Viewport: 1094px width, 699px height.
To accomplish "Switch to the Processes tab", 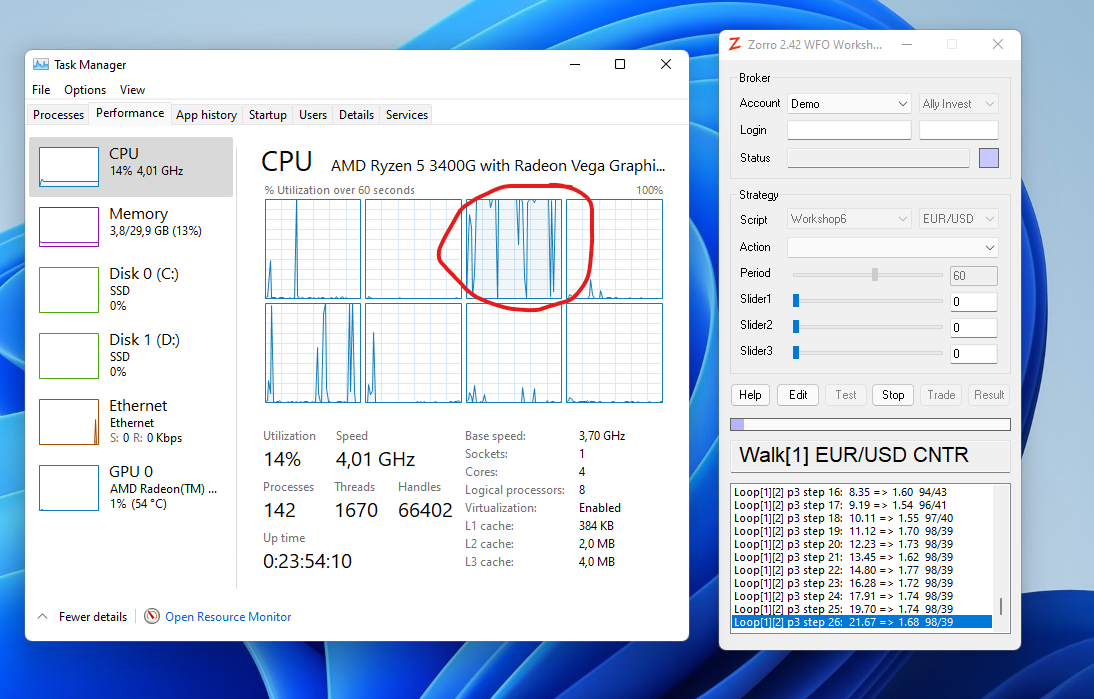I will [x=58, y=115].
